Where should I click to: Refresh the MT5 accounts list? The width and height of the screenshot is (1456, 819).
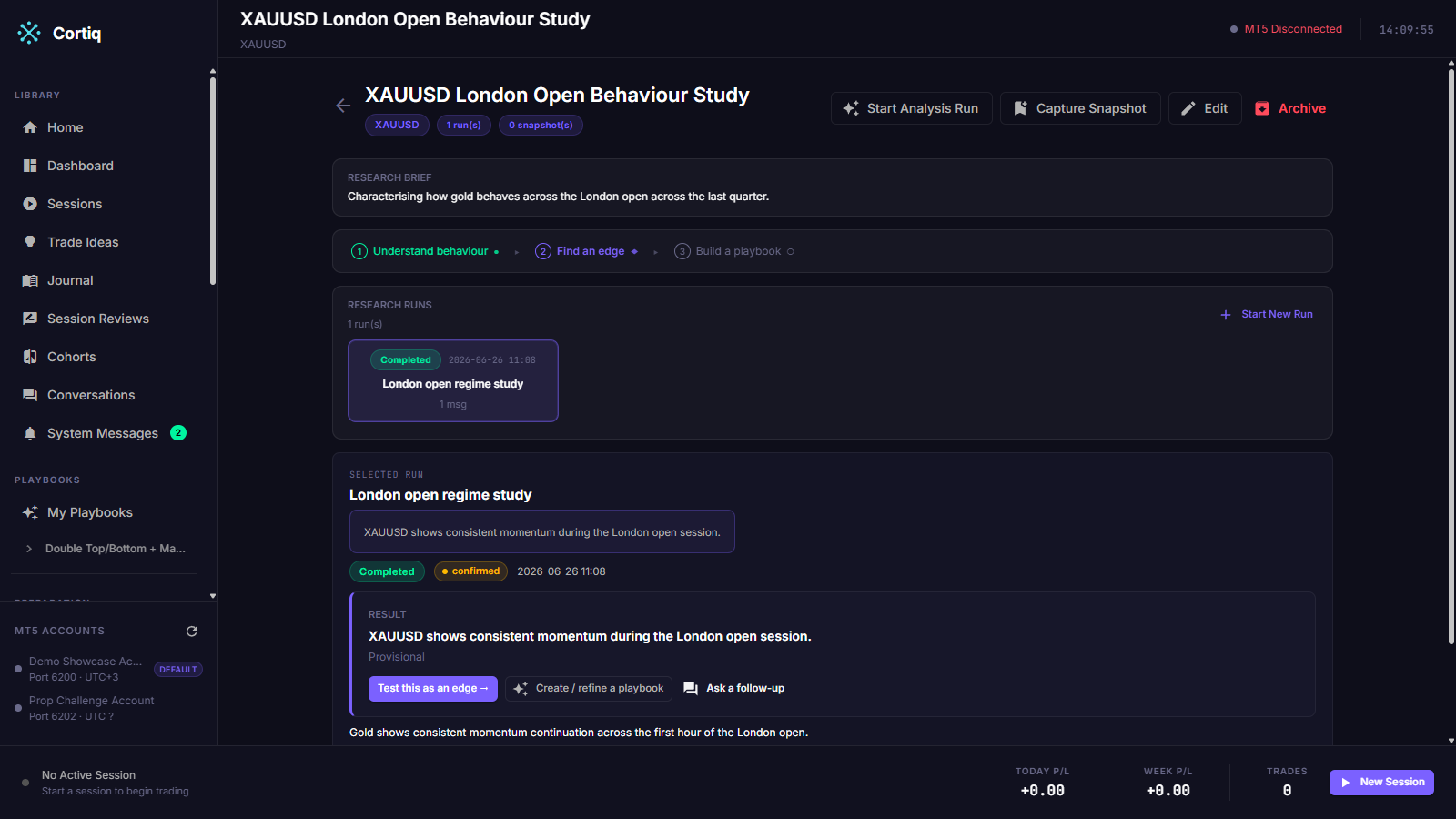192,631
